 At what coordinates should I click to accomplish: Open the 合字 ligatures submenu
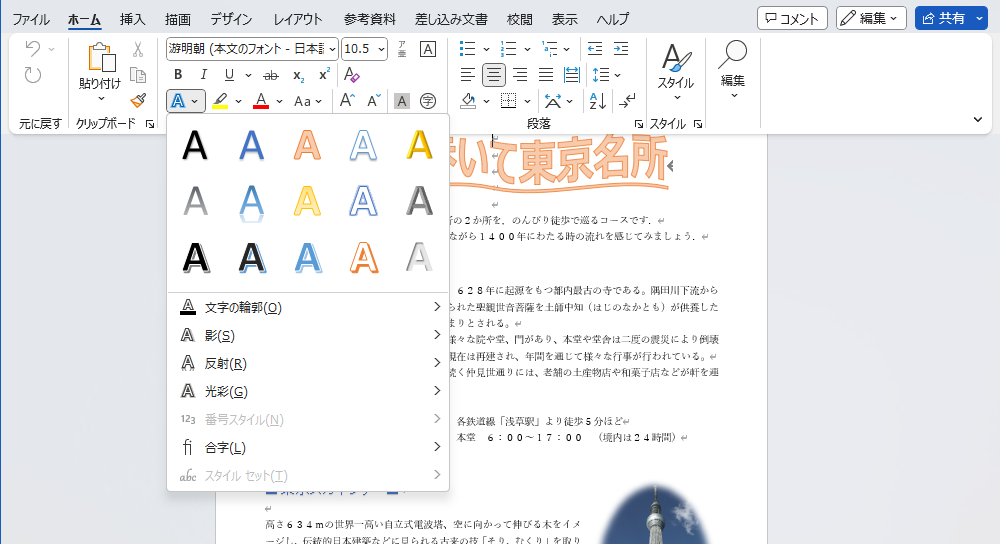[x=308, y=448]
